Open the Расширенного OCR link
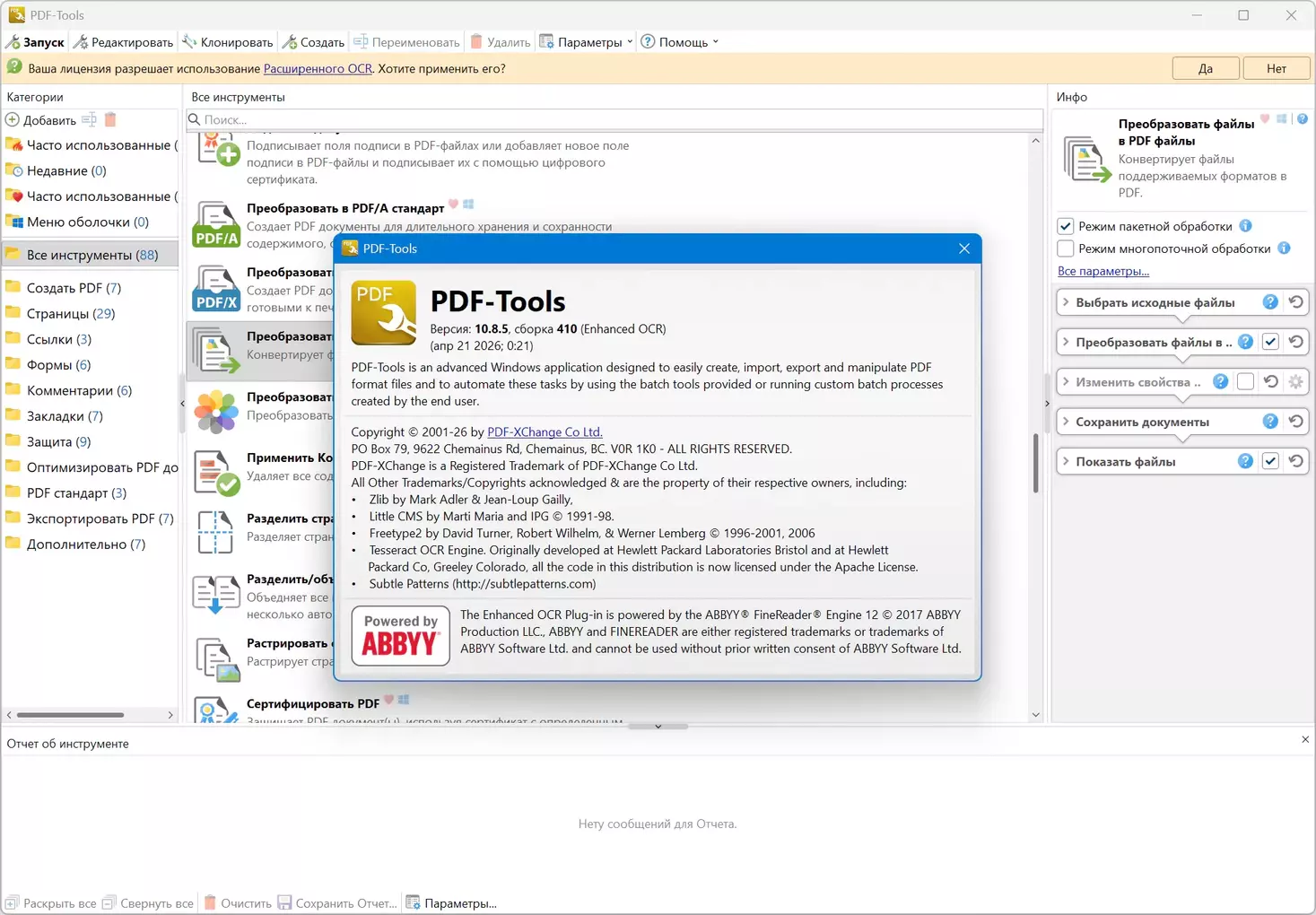Viewport: 1316px width, 915px height. (318, 68)
